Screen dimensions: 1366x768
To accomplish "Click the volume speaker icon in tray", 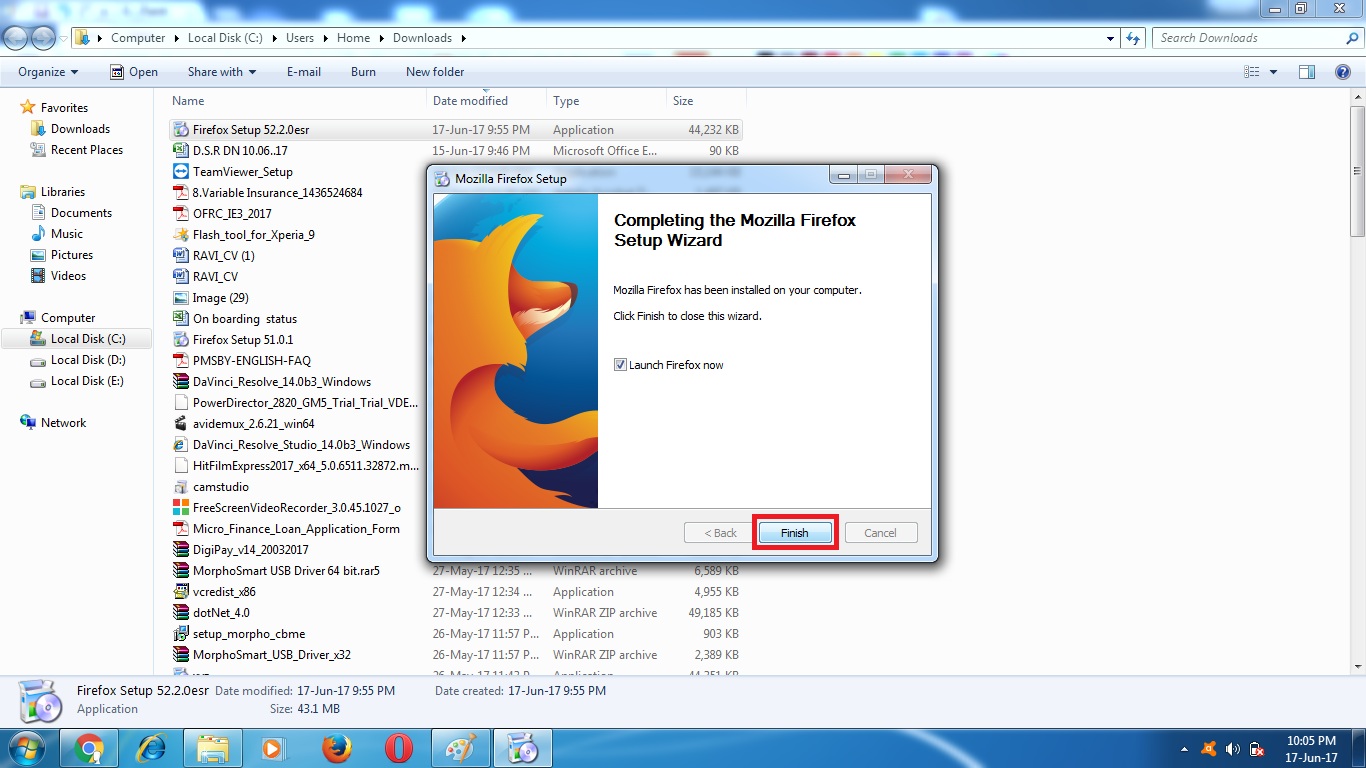I will [1233, 749].
